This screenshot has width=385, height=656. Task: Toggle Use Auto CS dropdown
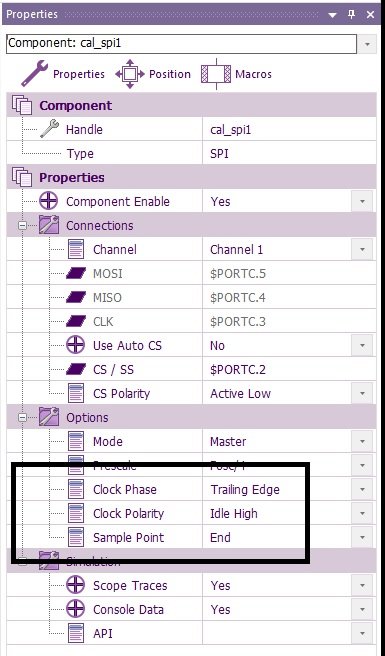tap(362, 346)
